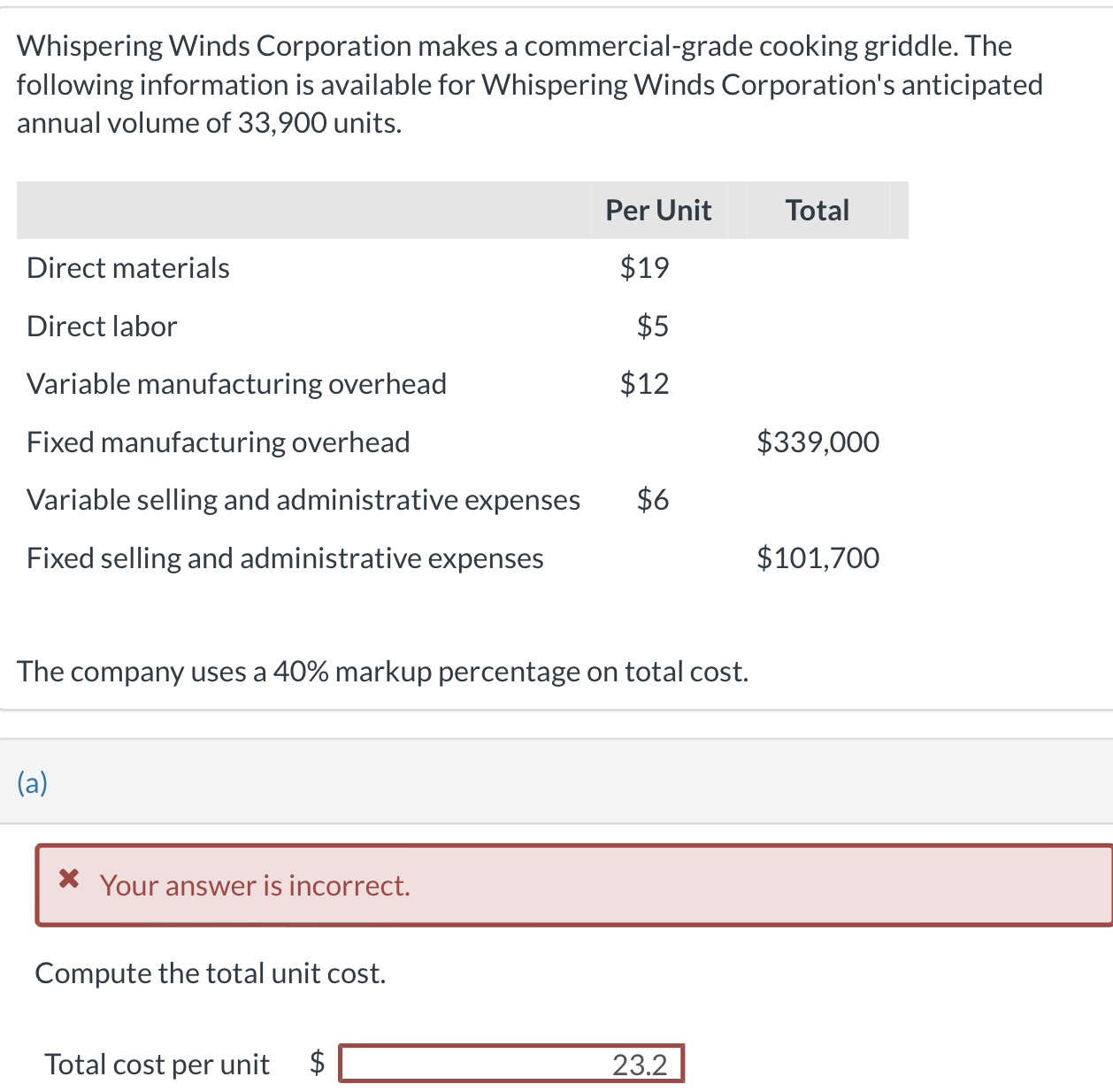Click the "Compute the total unit cost." instruction
Image resolution: width=1113 pixels, height=1092 pixels.
pos(211,973)
